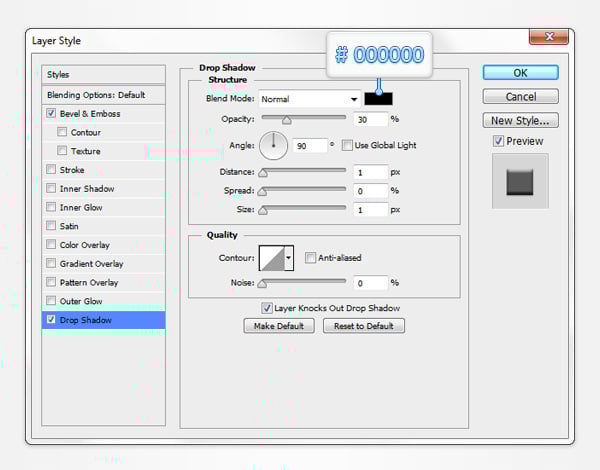Enable the Anti-aliased checkbox
Image resolution: width=600 pixels, height=470 pixels.
[x=311, y=257]
